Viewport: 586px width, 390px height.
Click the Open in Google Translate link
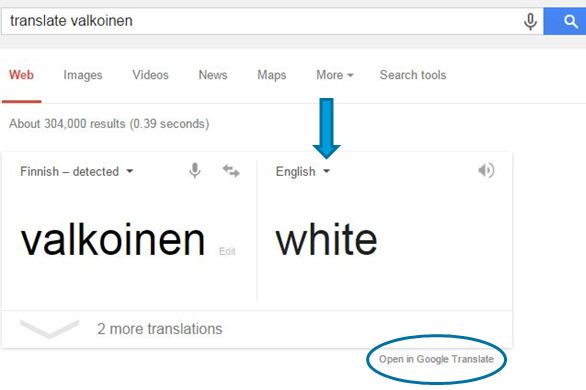point(436,359)
